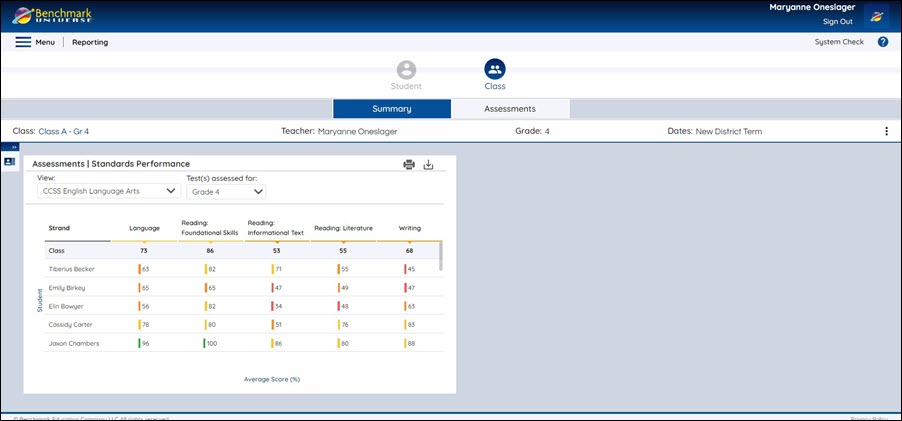Select the Class view icon

tap(495, 70)
